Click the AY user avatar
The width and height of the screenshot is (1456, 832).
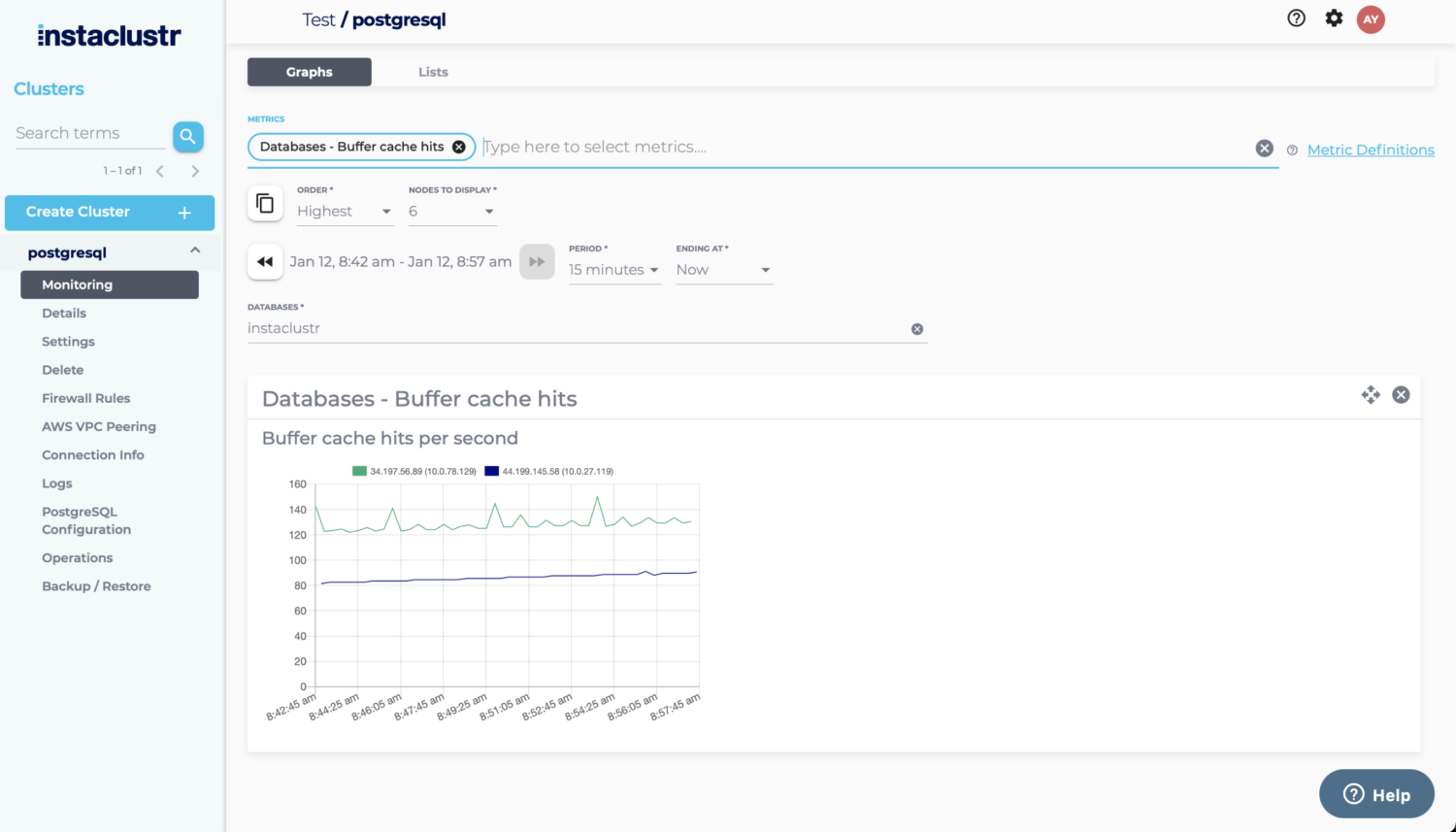[x=1371, y=18]
